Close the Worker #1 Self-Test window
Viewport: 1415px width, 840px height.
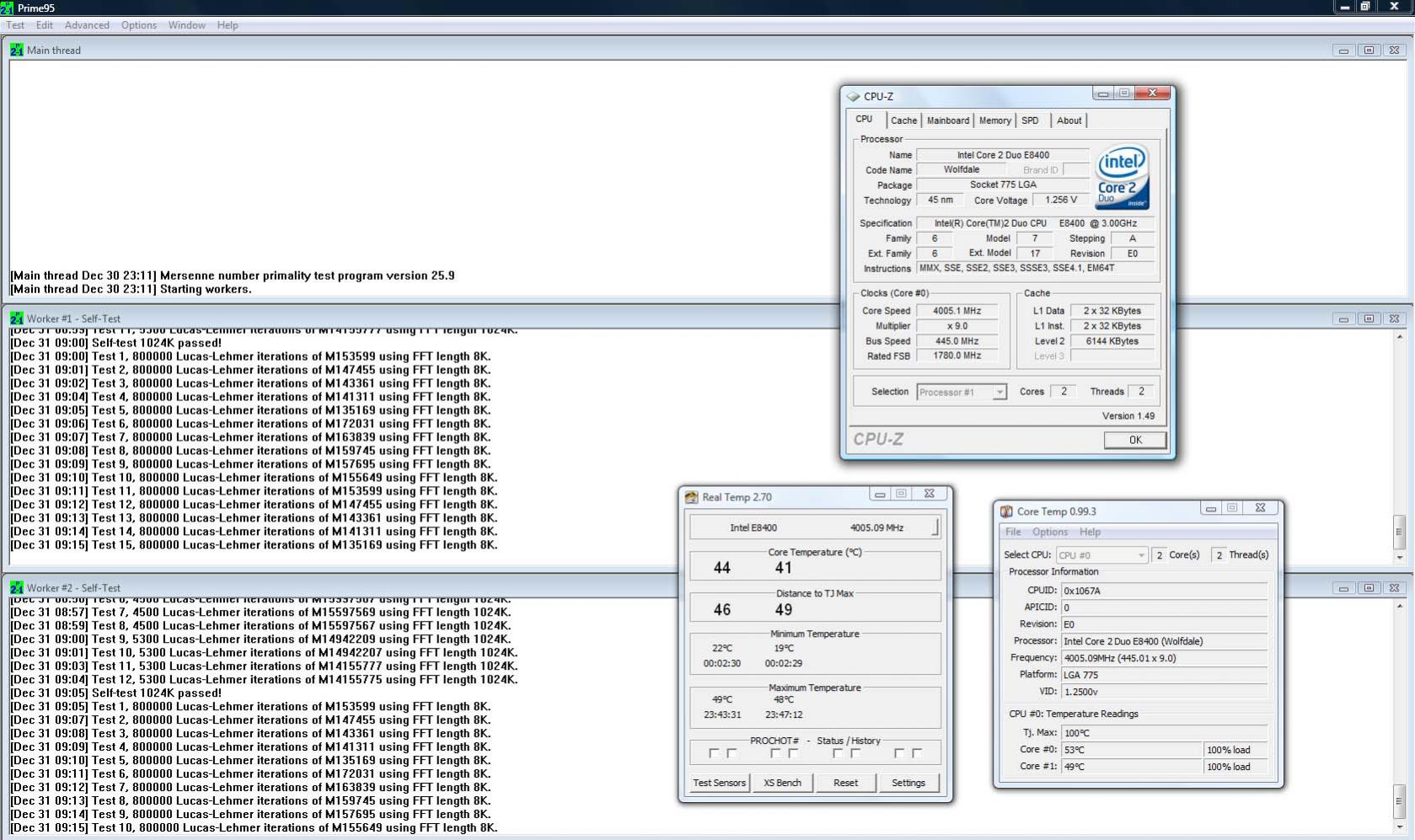1394,318
